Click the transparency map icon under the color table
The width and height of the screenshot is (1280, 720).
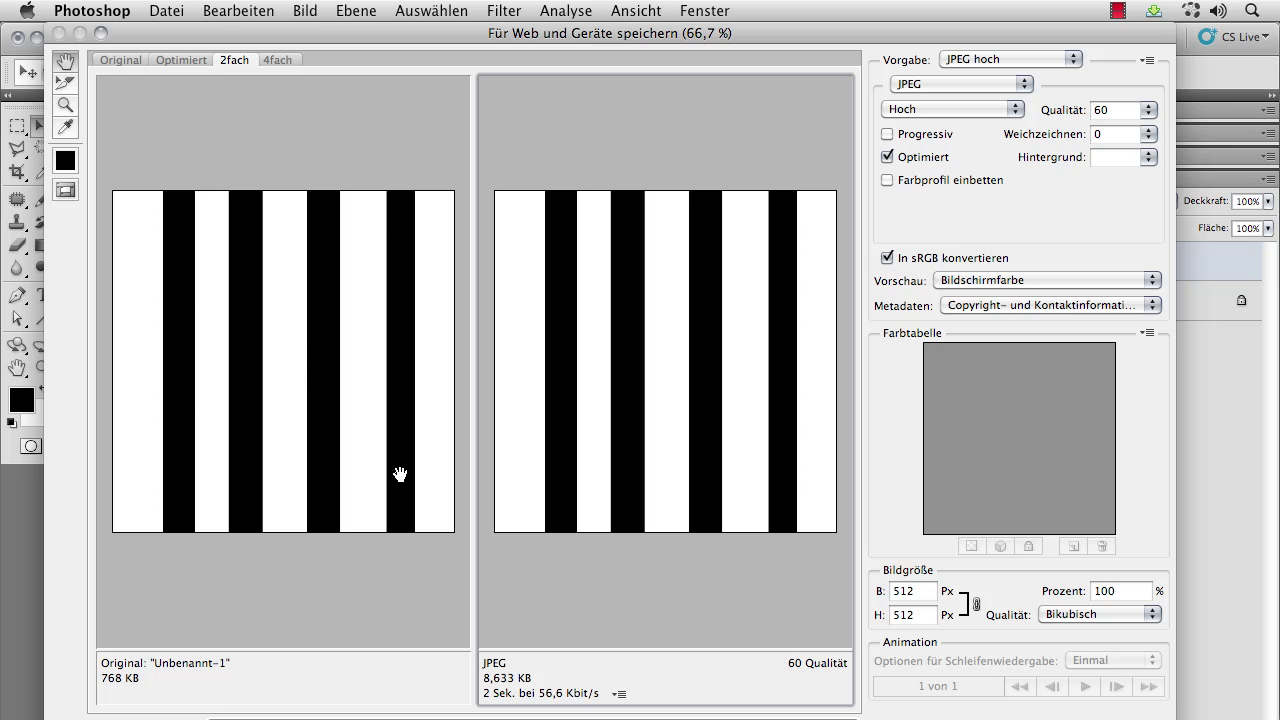coord(970,546)
